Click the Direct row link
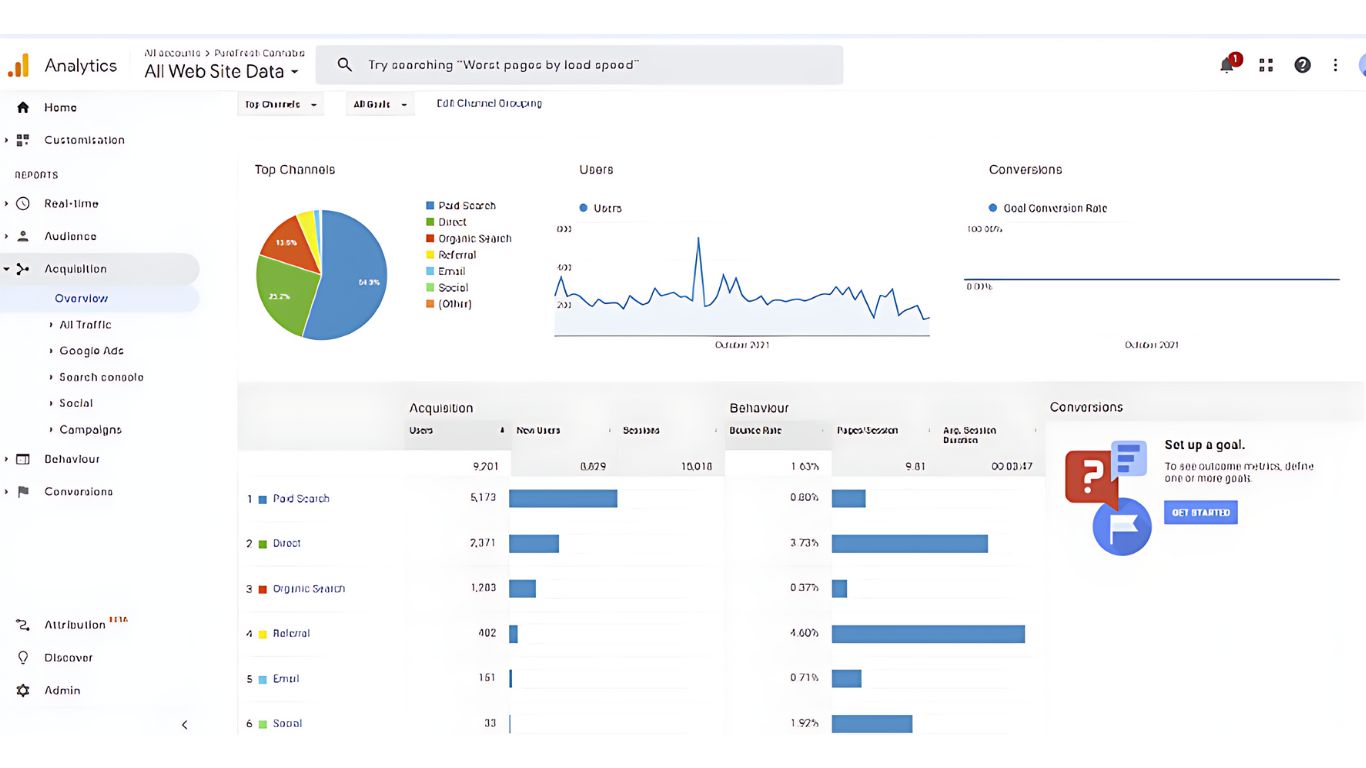 click(287, 543)
